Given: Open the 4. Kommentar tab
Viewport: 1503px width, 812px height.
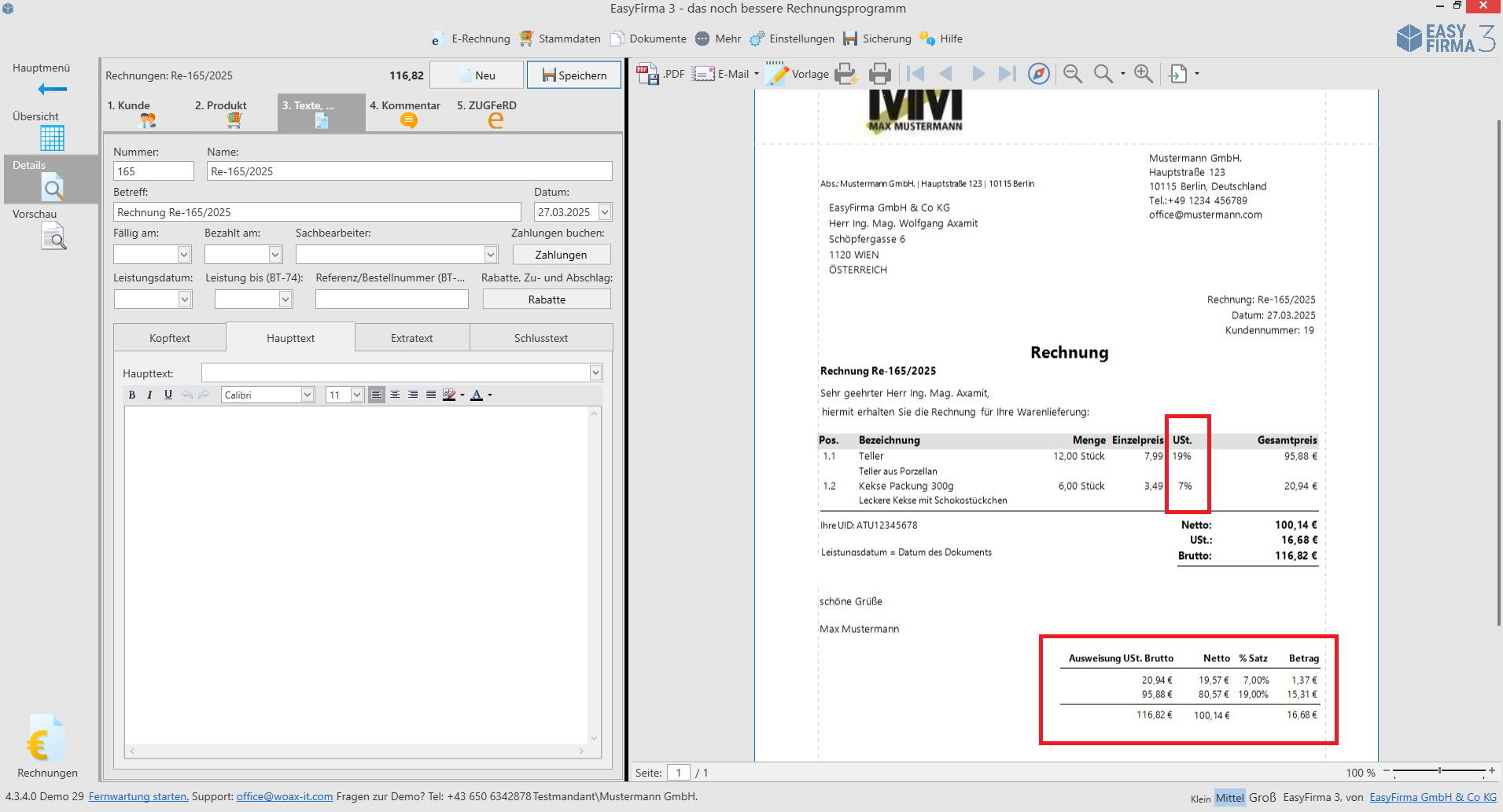Looking at the screenshot, I should point(405,112).
